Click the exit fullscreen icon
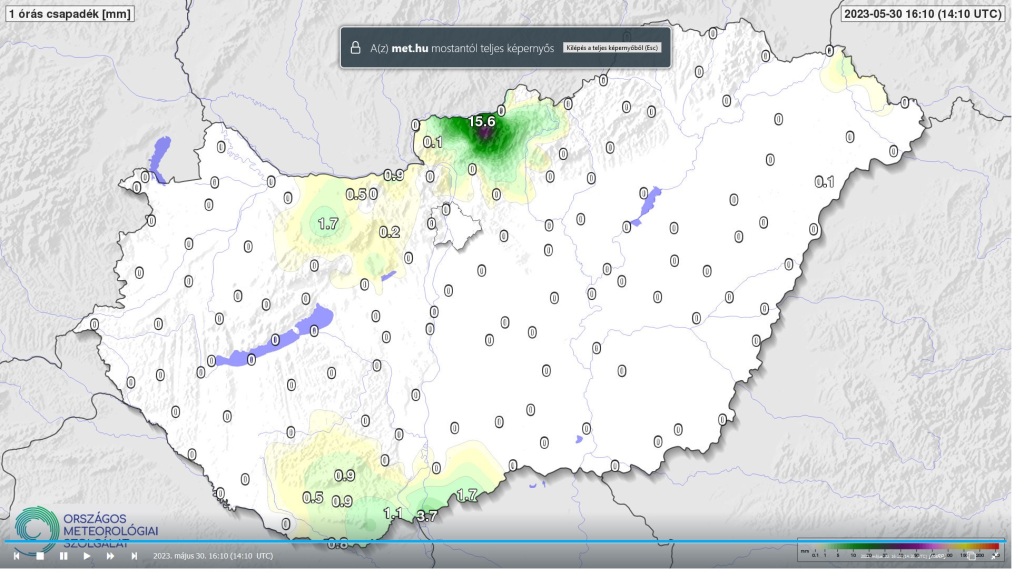Image resolution: width=1024 pixels, height=579 pixels. tap(995, 555)
